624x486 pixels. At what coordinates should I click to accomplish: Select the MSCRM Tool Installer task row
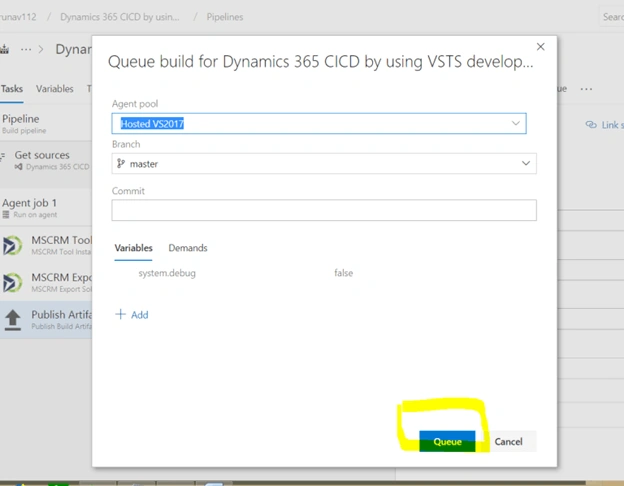46,245
